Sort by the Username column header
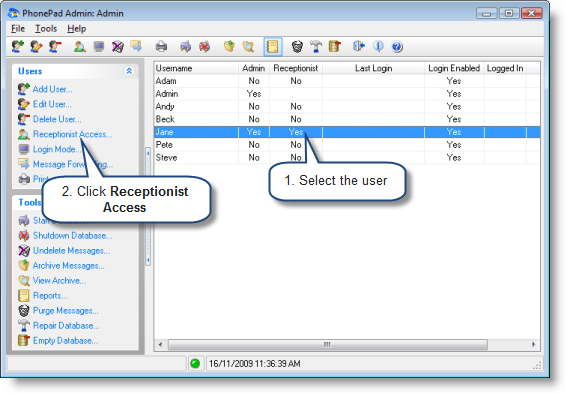Image resolution: width=566 pixels, height=394 pixels. pos(196,68)
